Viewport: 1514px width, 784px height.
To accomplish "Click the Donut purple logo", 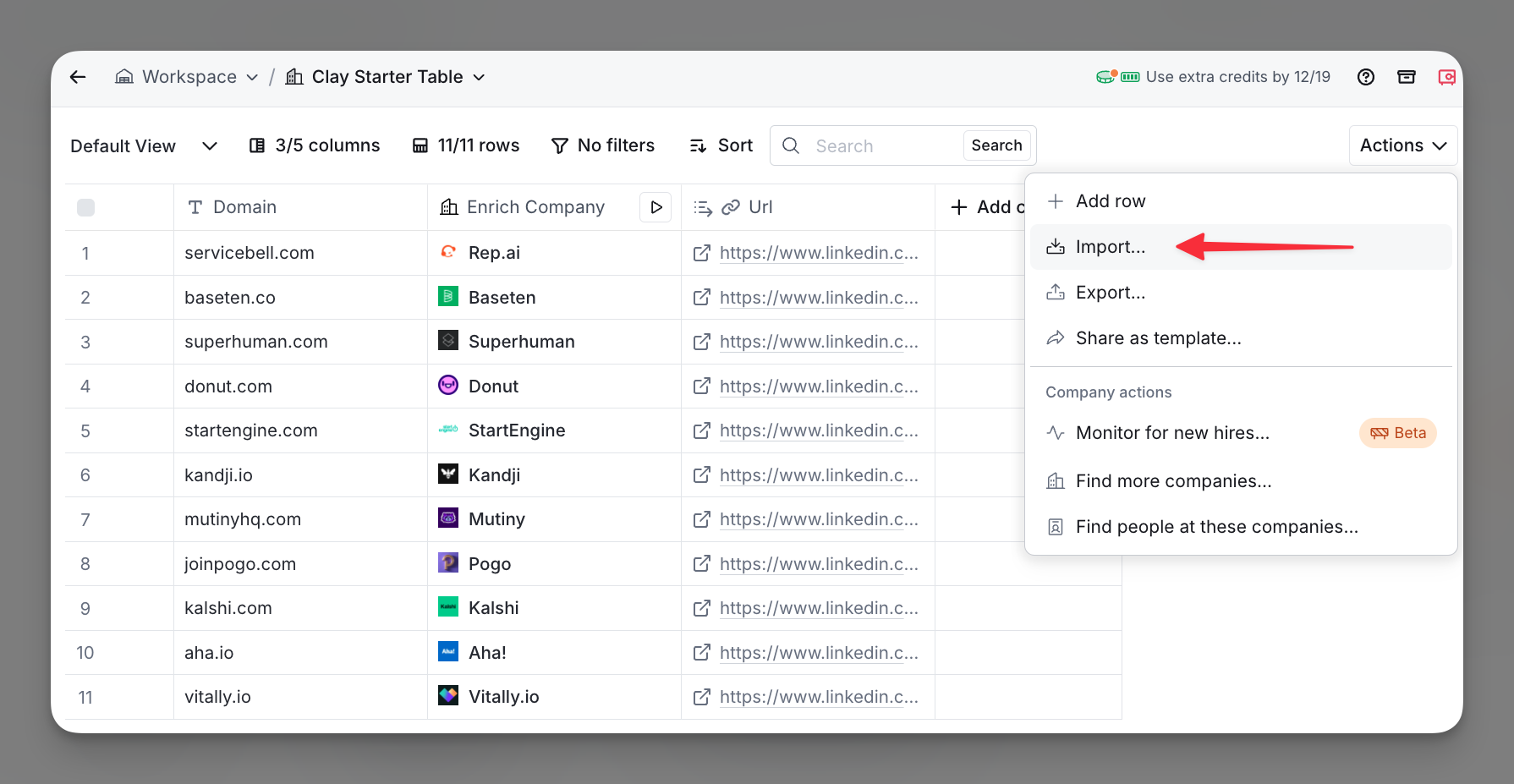I will tap(448, 386).
